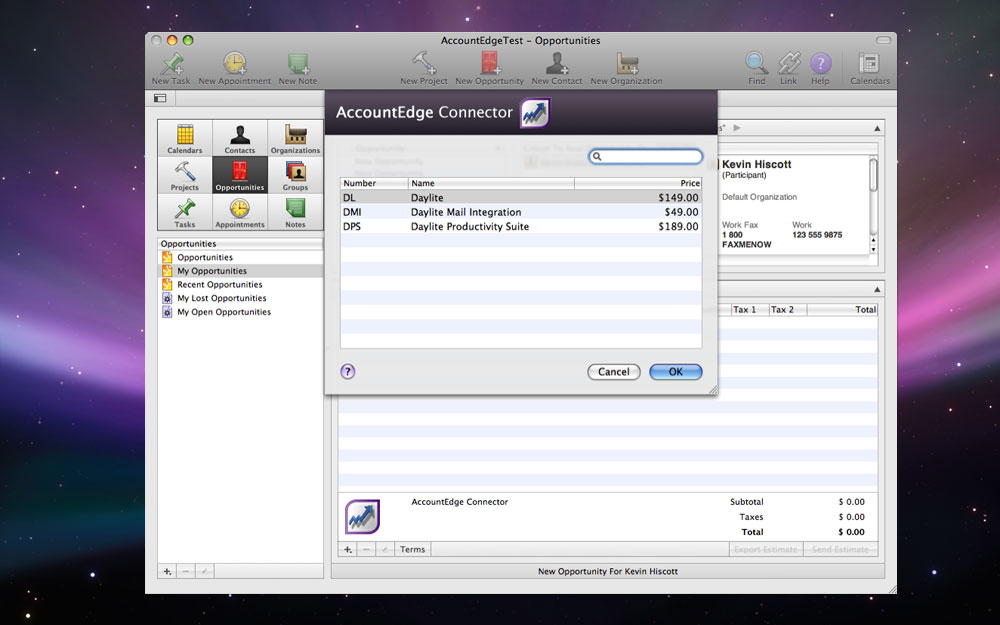
Task: Click the $189.00 price cell
Action: click(x=678, y=226)
